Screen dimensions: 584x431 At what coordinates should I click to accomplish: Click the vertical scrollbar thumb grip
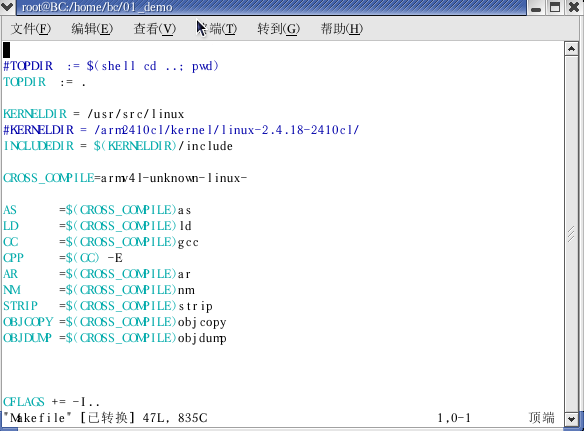571,234
